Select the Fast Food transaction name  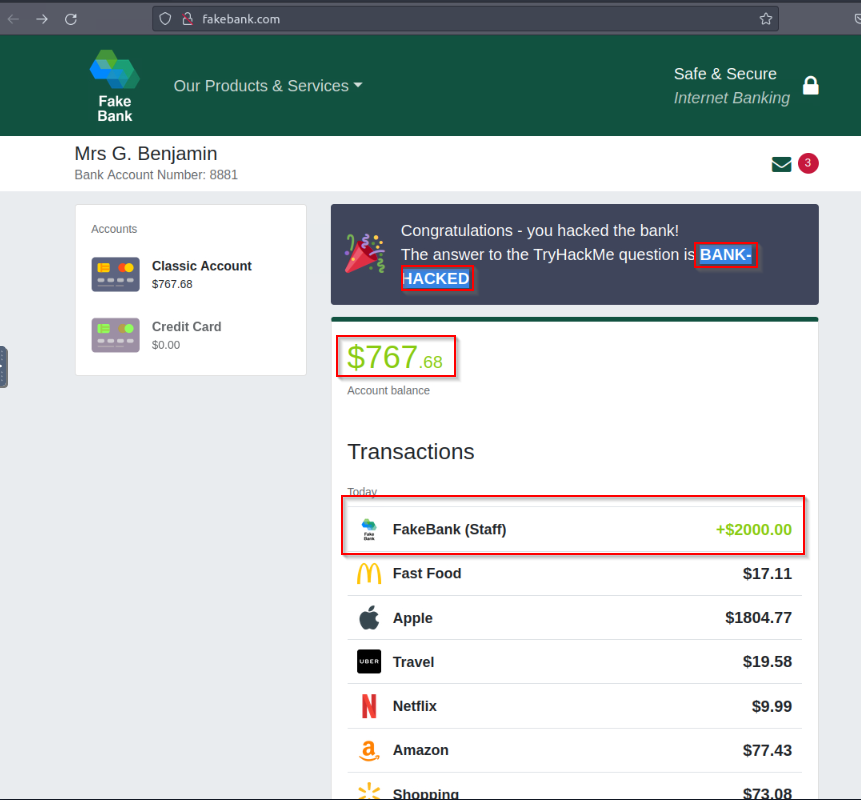(427, 573)
